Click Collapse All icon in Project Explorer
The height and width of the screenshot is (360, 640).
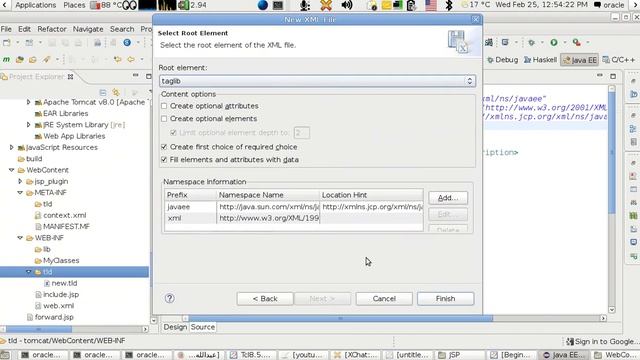point(103,92)
